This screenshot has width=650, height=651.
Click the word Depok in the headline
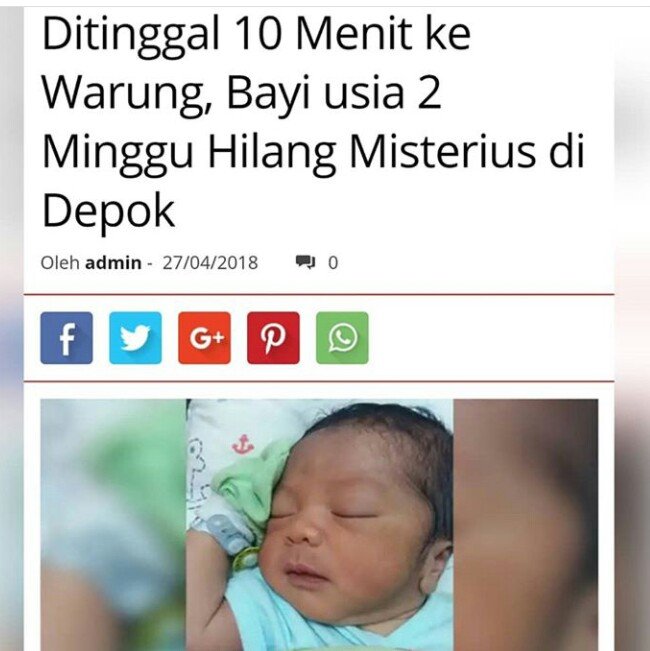click(x=108, y=212)
